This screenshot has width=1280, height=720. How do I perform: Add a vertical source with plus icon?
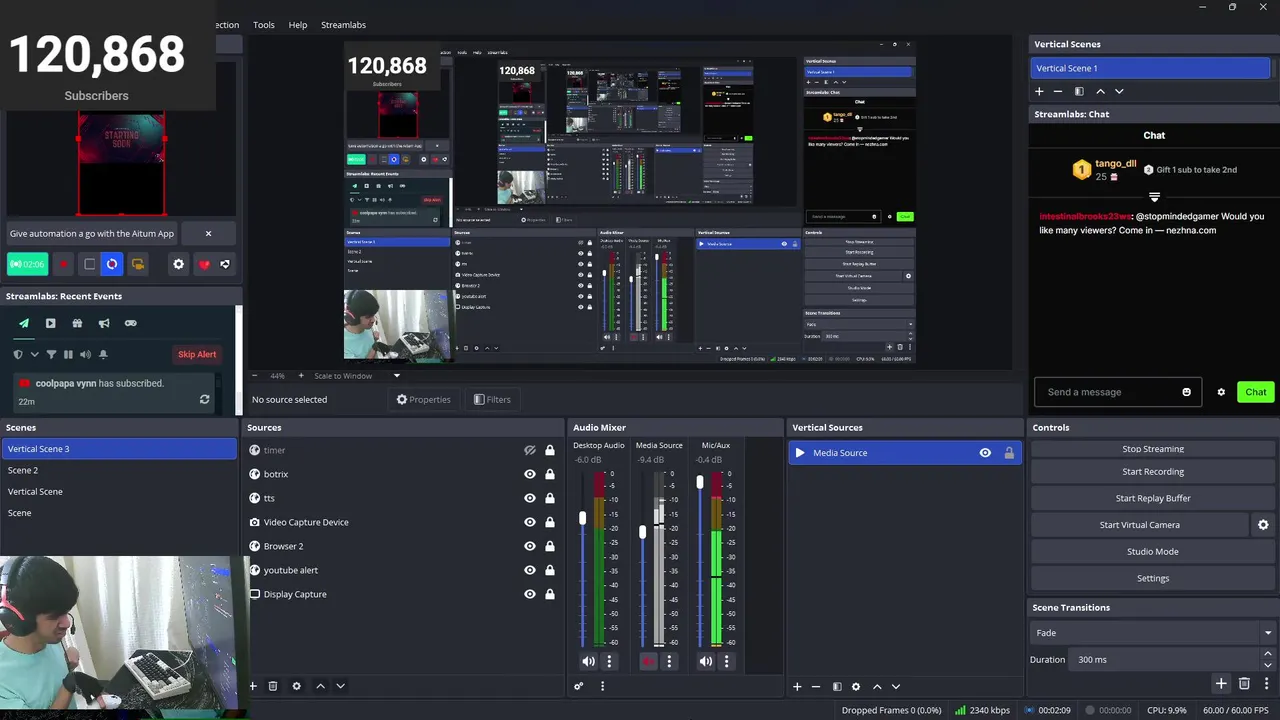pos(797,686)
